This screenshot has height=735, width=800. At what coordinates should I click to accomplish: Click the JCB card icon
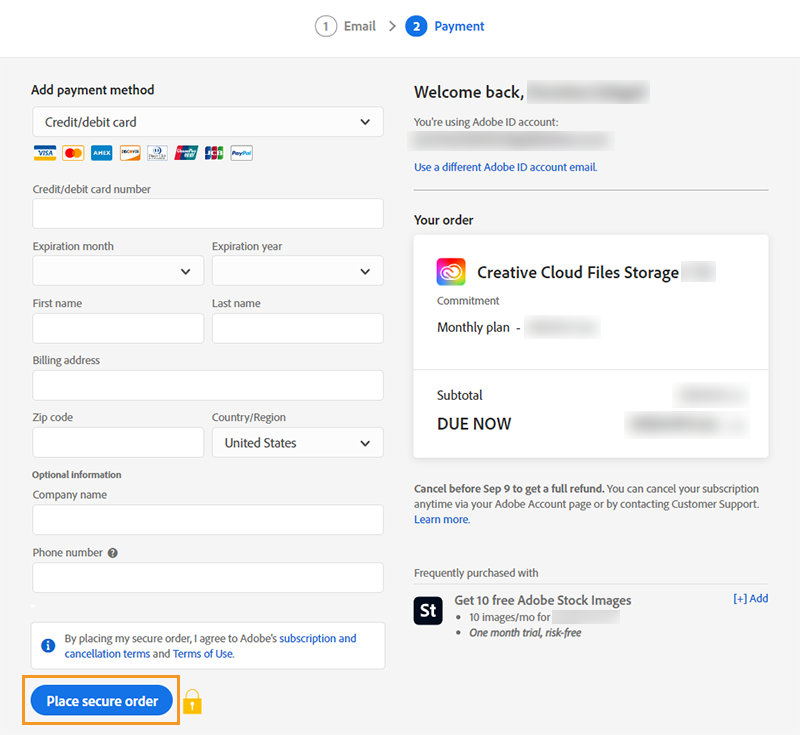coord(214,153)
